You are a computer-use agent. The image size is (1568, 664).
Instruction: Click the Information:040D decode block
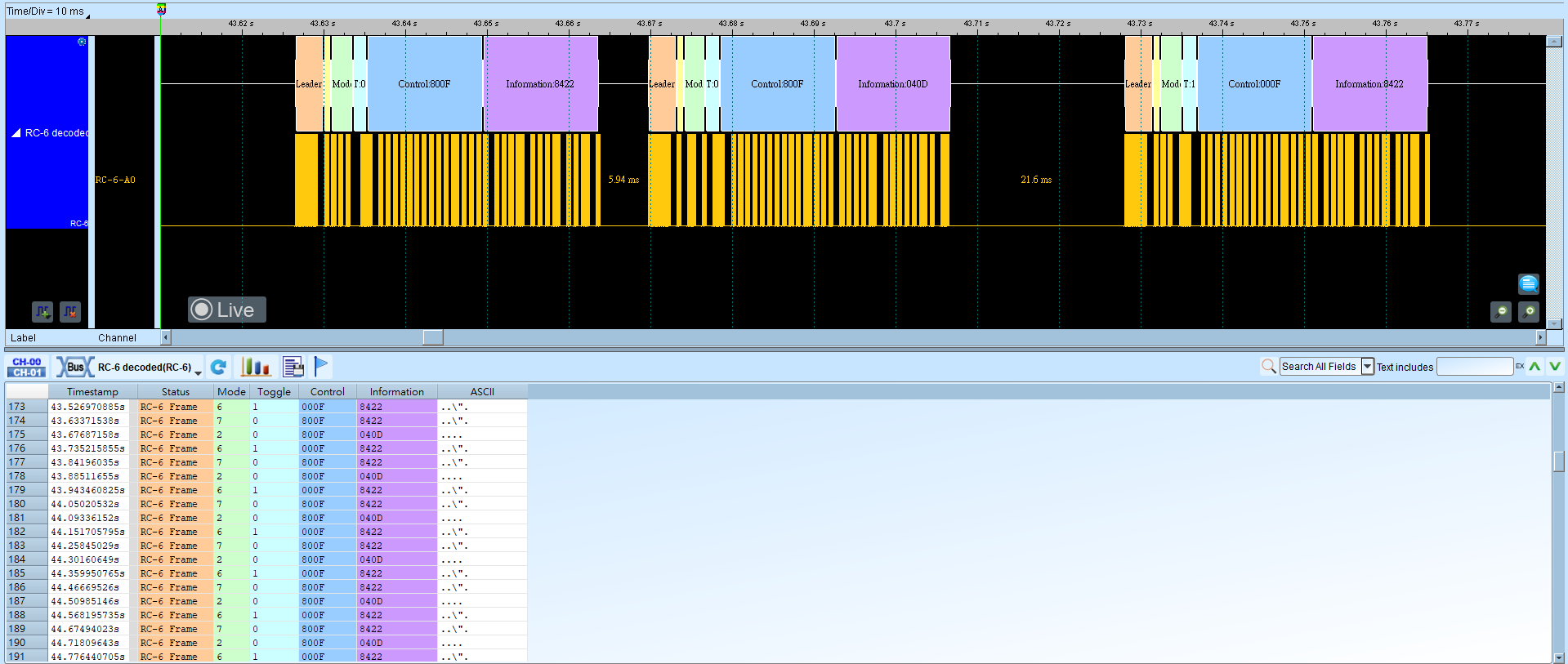tap(893, 83)
